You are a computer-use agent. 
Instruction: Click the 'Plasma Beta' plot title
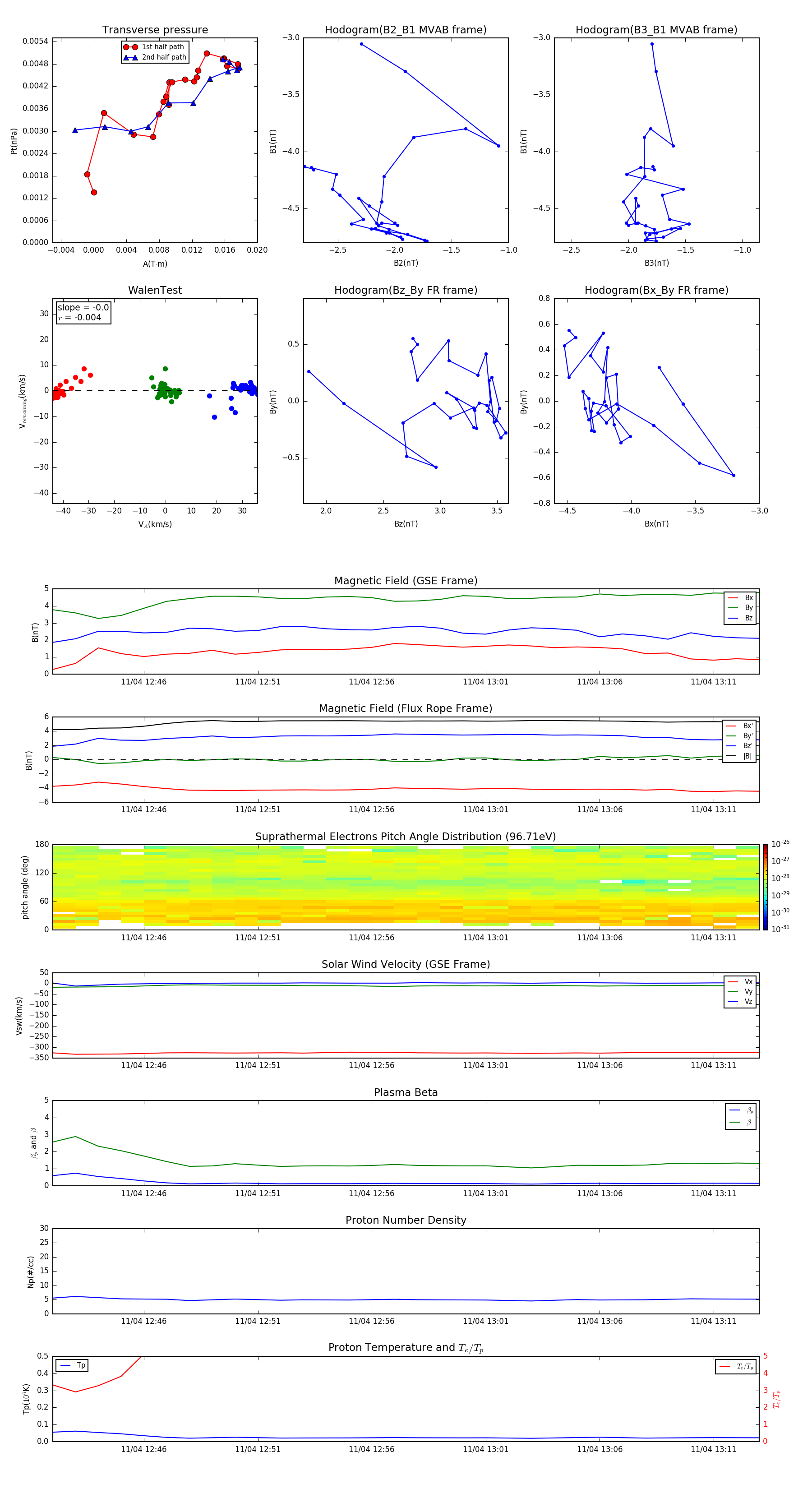(406, 1093)
